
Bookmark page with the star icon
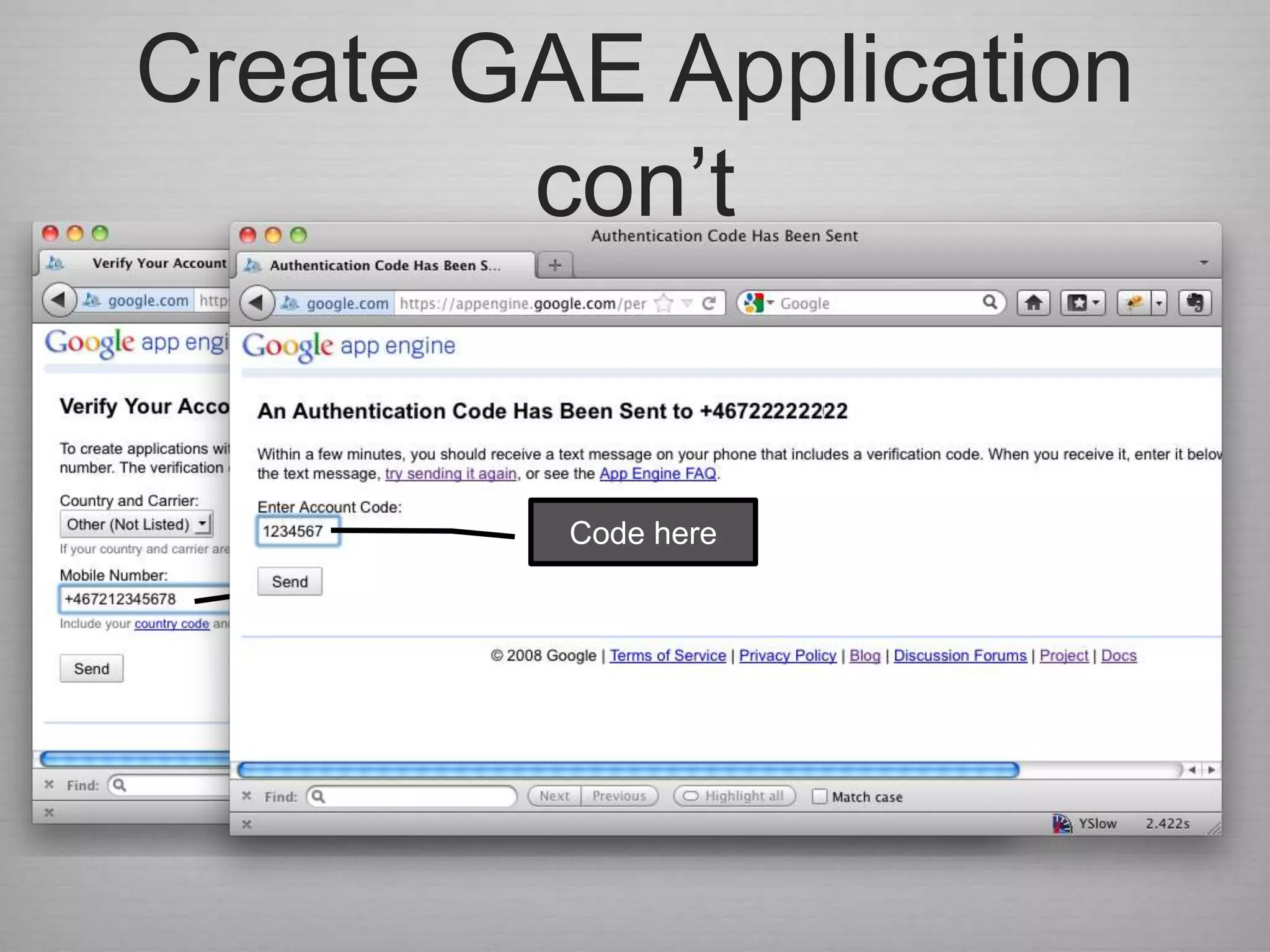(664, 303)
